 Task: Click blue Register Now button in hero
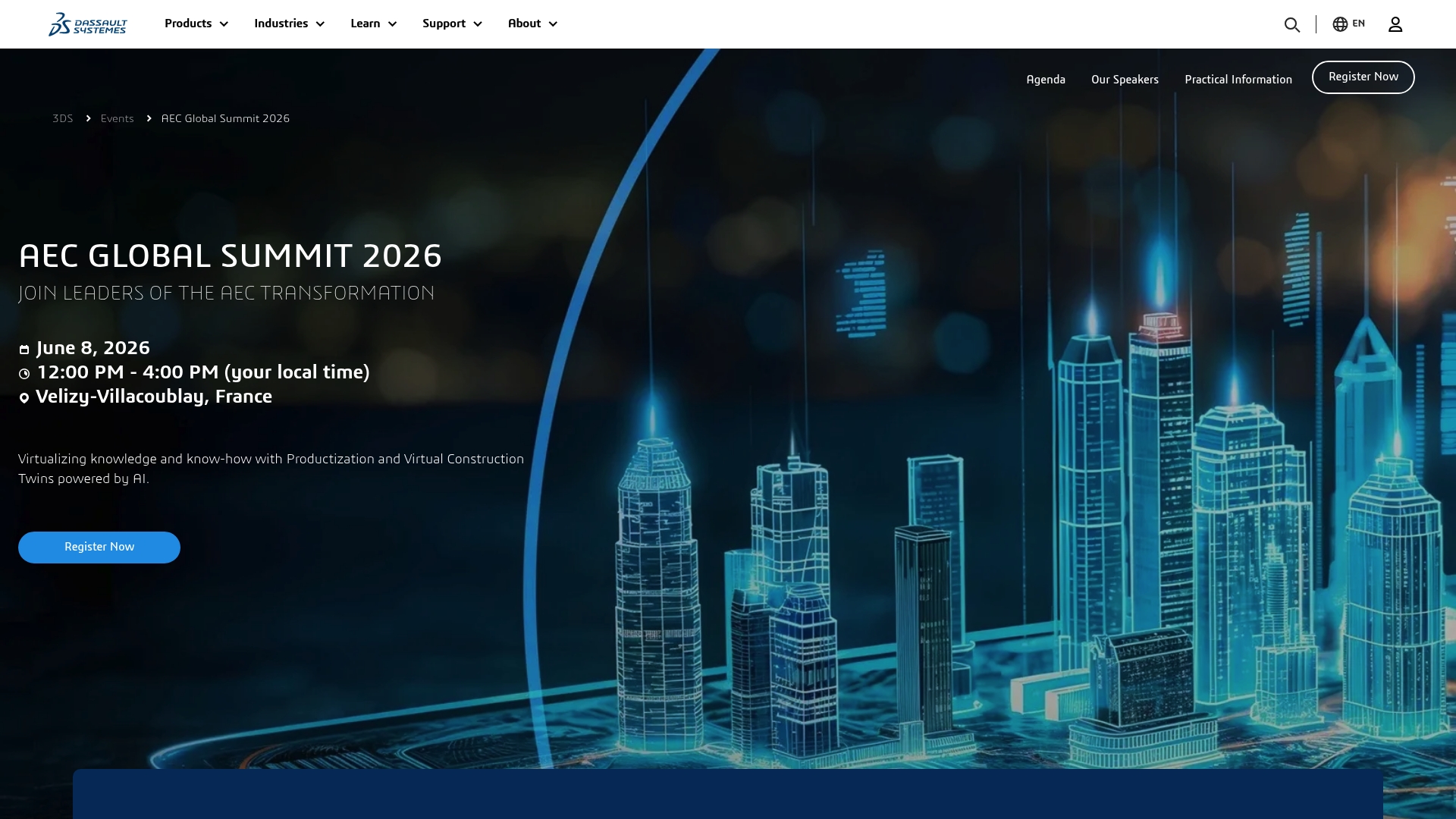[x=99, y=548]
